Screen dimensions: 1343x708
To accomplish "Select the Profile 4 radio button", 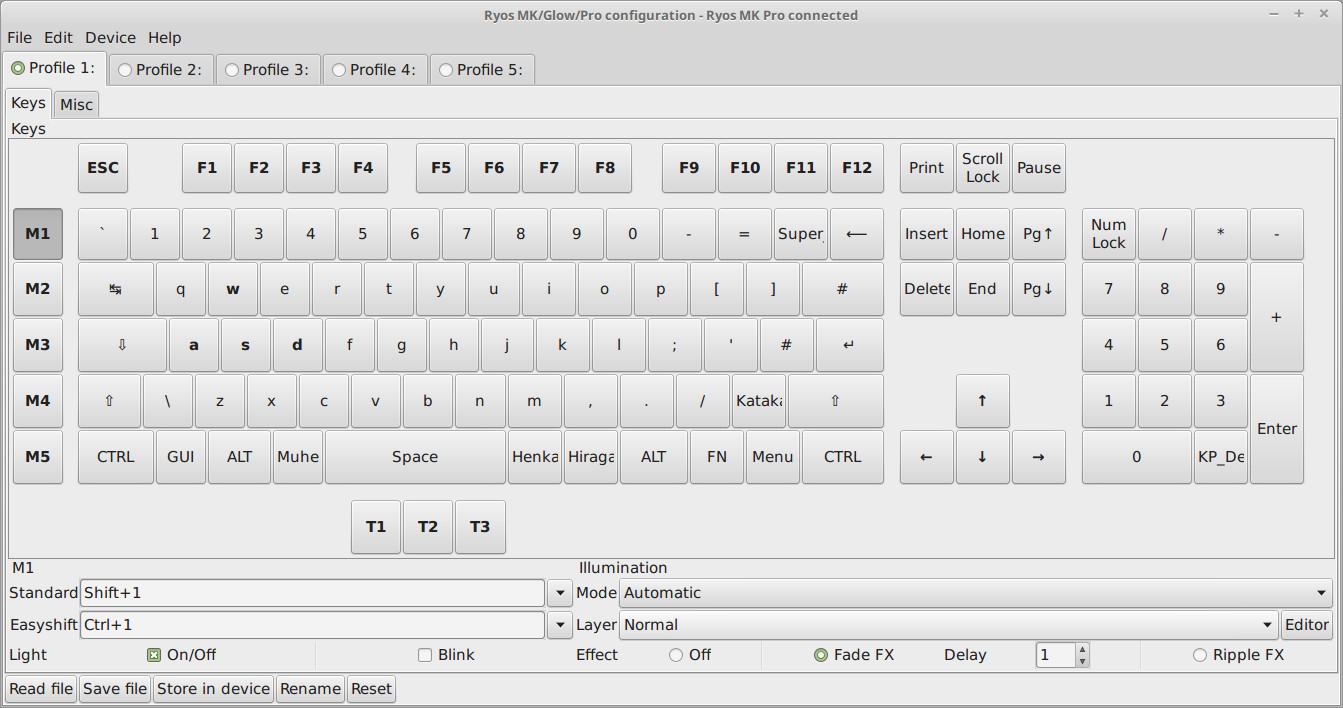I will (339, 70).
